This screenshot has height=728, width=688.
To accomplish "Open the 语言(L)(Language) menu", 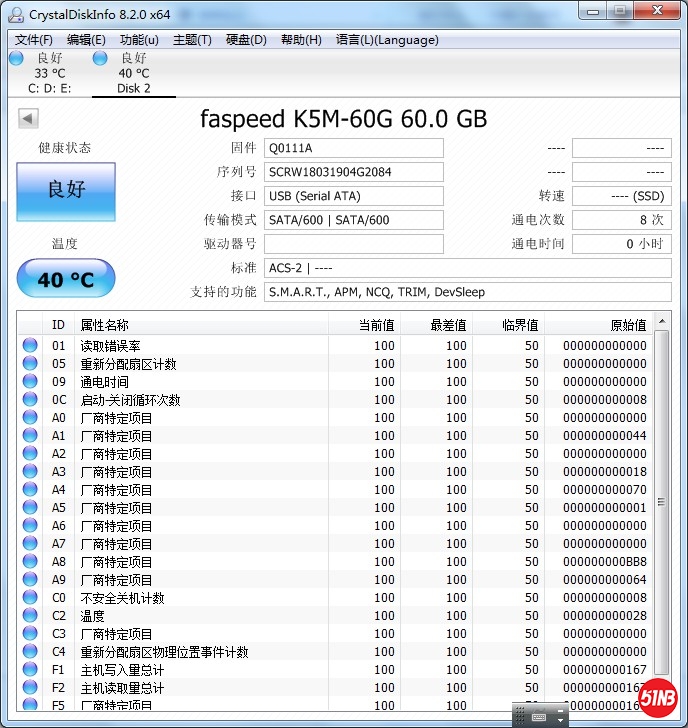I will click(387, 40).
